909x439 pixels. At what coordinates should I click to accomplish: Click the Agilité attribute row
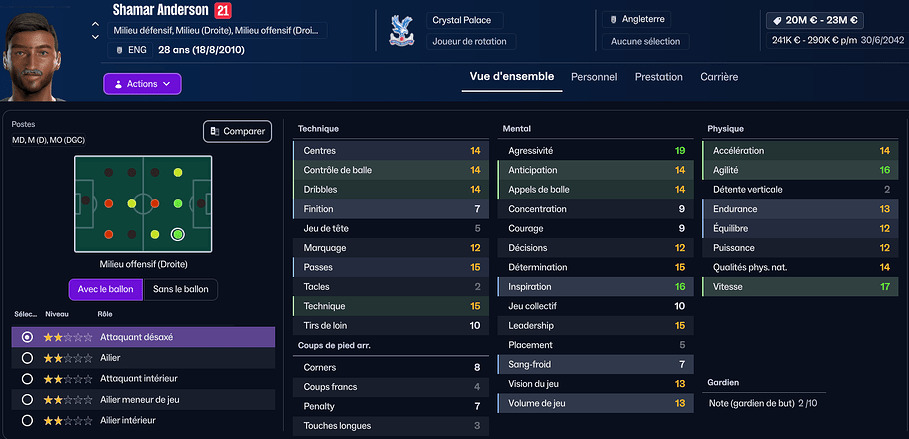[x=801, y=170]
